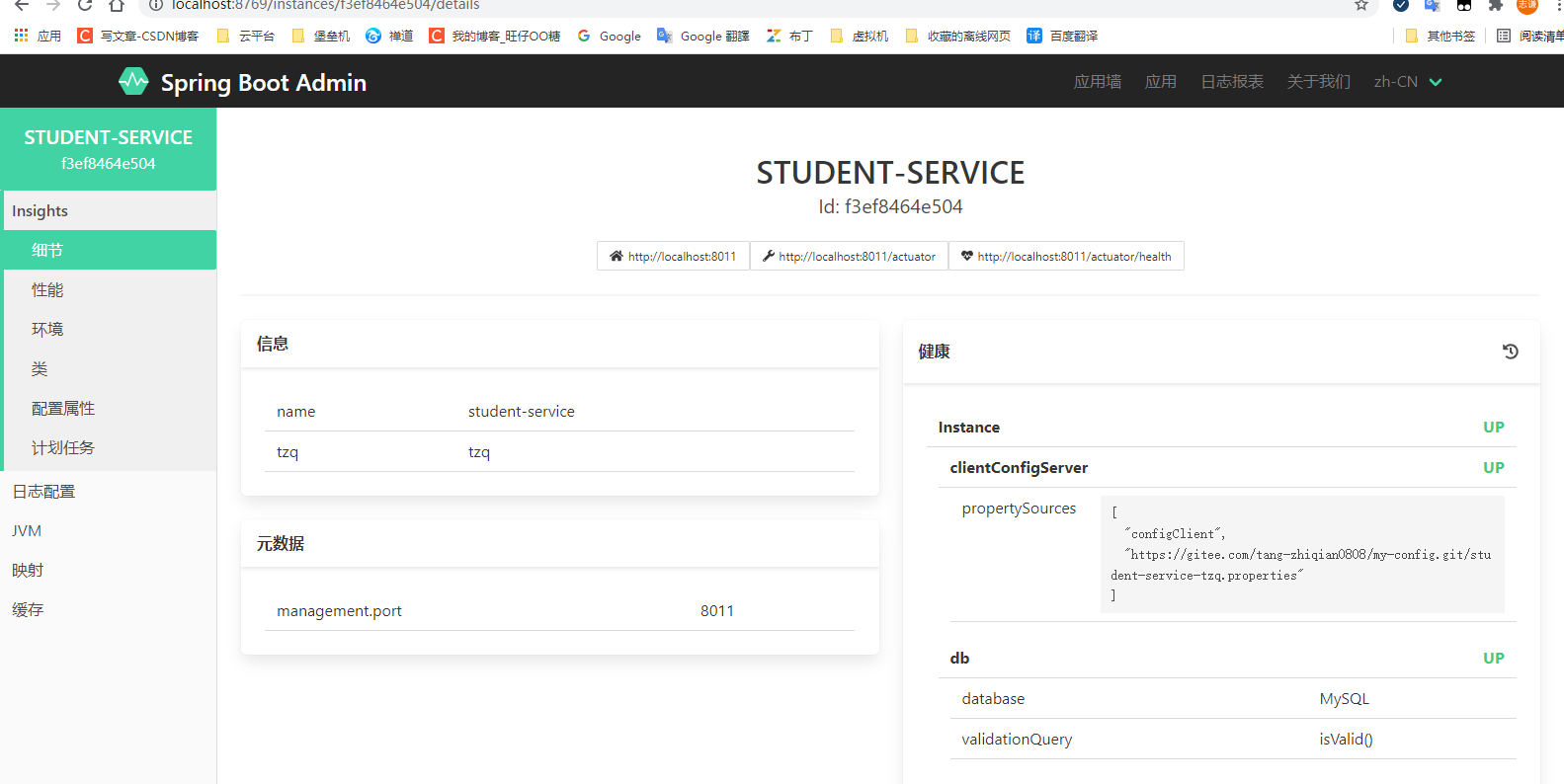Open the 应用 apps grid bookmark

[38, 36]
